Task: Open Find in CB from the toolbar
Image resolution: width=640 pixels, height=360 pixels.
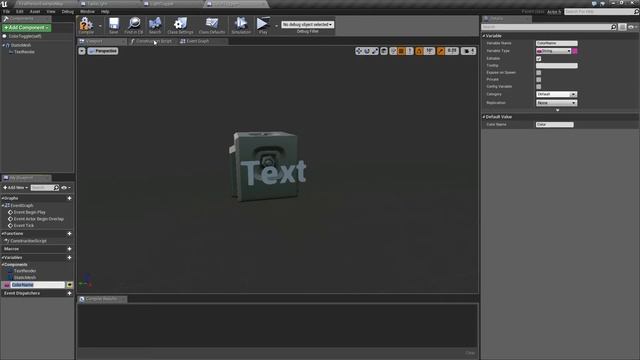Action: [134, 23]
